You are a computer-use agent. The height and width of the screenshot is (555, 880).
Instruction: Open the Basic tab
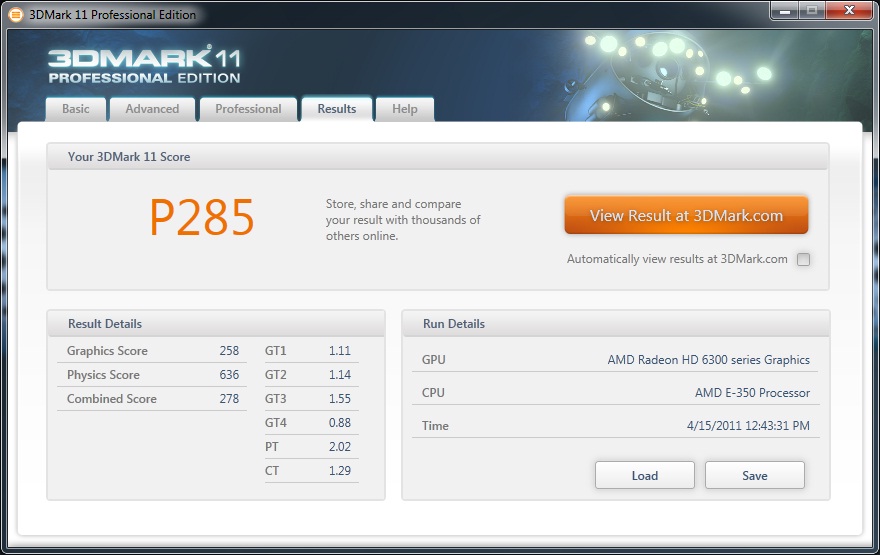(76, 109)
